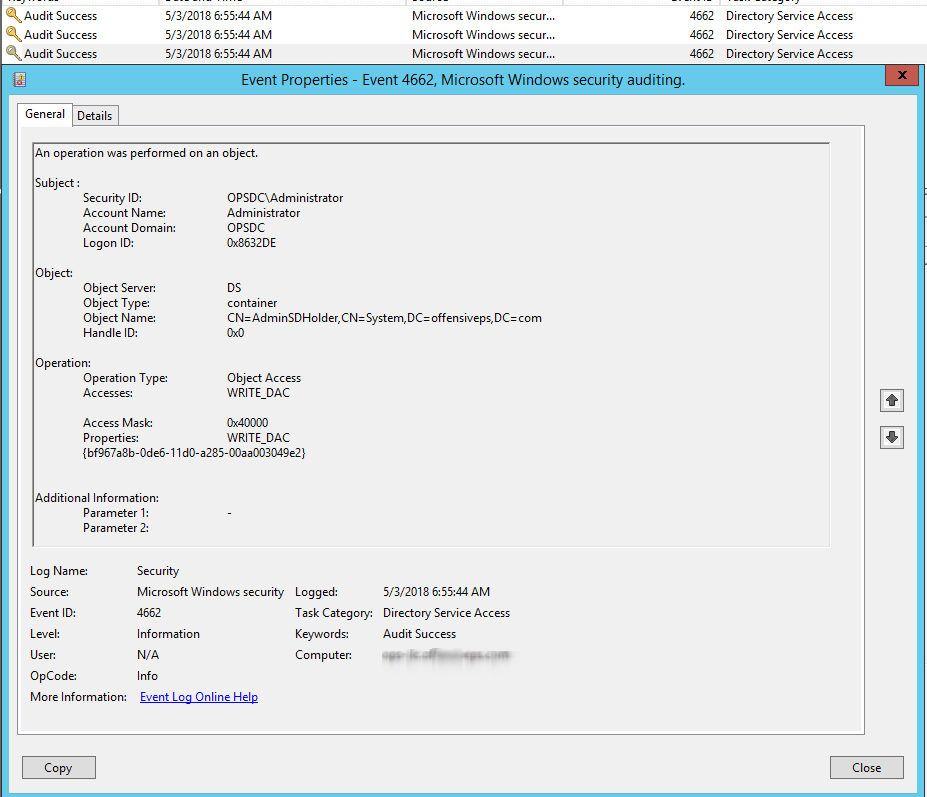Click the Close button
Viewport: 927px width, 797px height.
coord(866,767)
